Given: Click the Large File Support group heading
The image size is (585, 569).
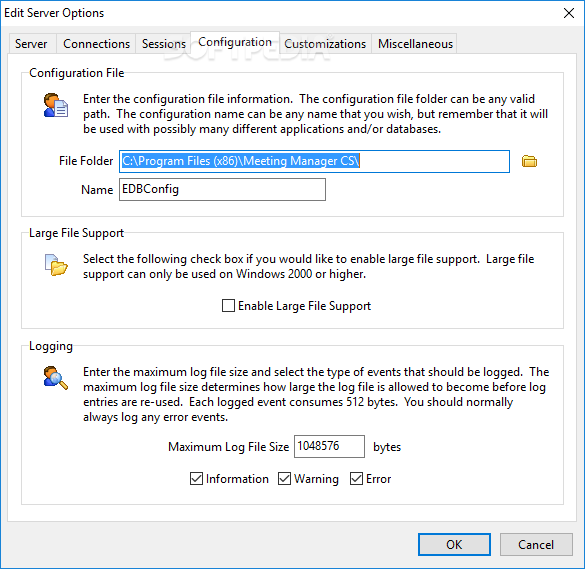Looking at the screenshot, I should point(76,233).
